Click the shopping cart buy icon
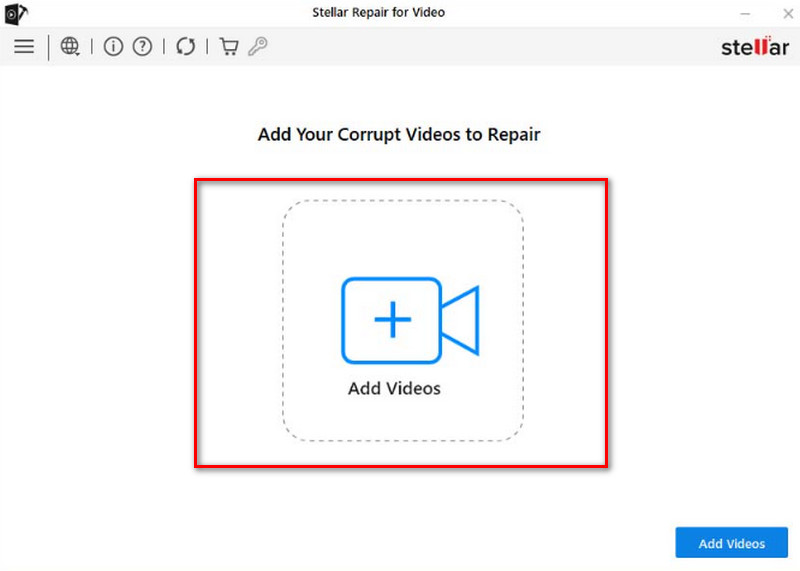Viewport: 800px width, 571px height. click(229, 47)
